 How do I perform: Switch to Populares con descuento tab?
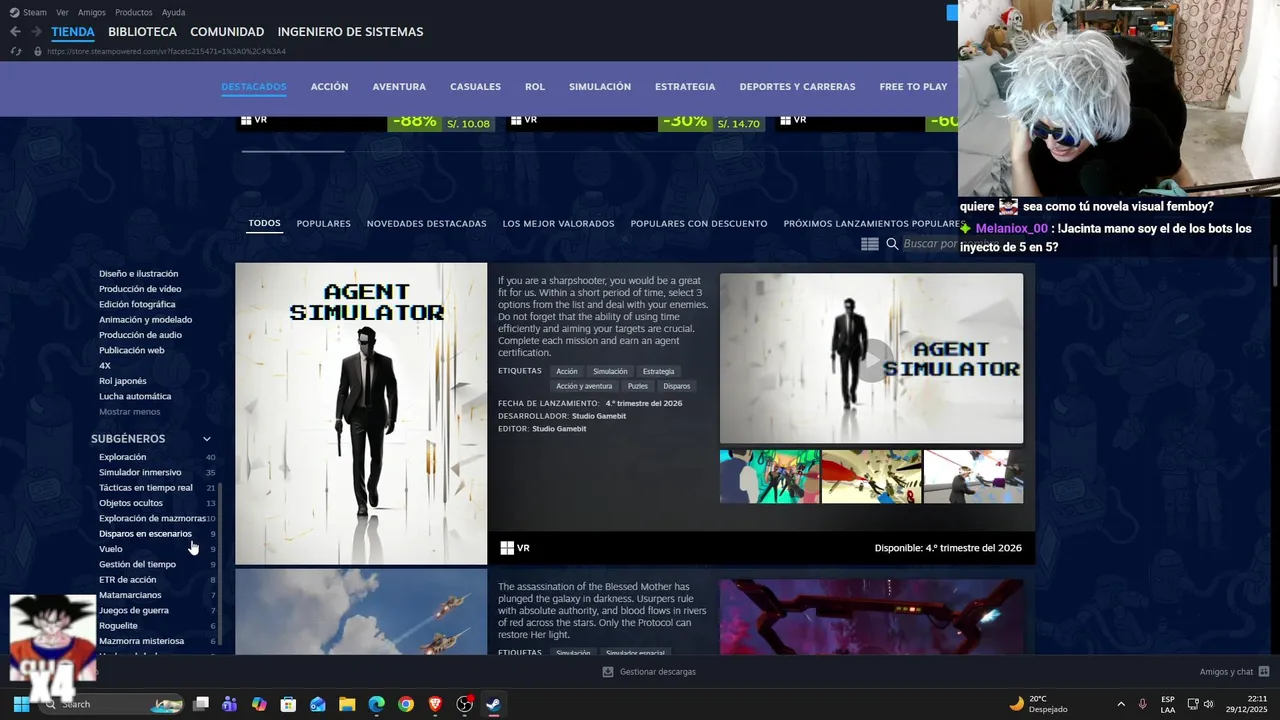[x=699, y=224]
